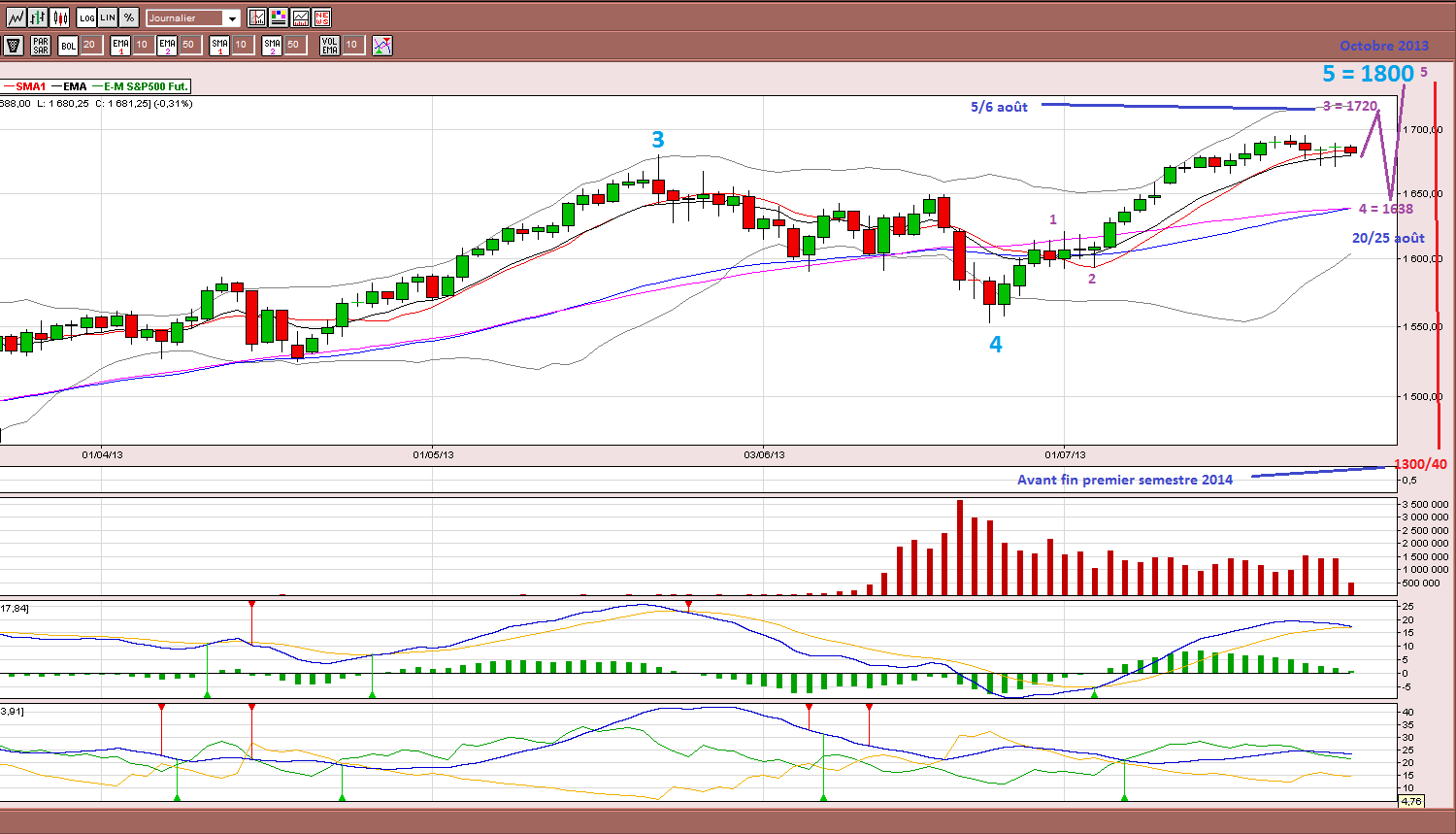Switch to OHLC bar chart display
The width and height of the screenshot is (1456, 834).
click(x=38, y=17)
